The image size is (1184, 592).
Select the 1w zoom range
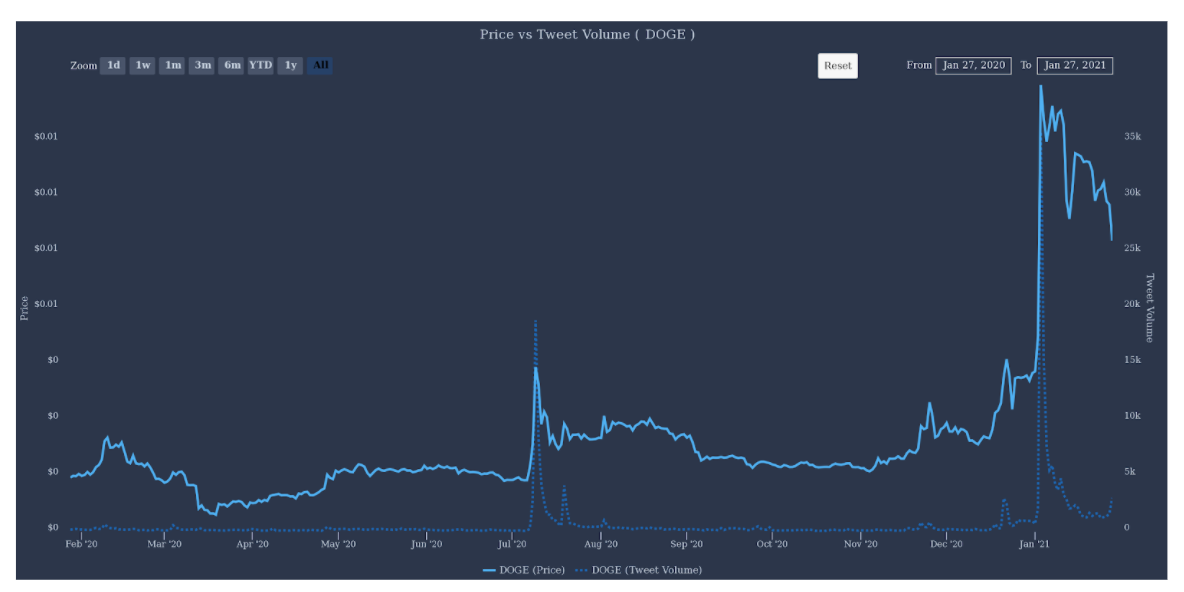pyautogui.click(x=143, y=66)
